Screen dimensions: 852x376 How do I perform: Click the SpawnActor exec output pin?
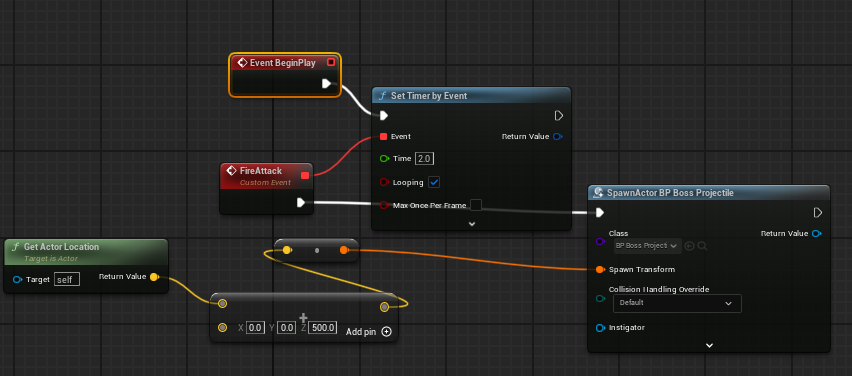pos(818,212)
